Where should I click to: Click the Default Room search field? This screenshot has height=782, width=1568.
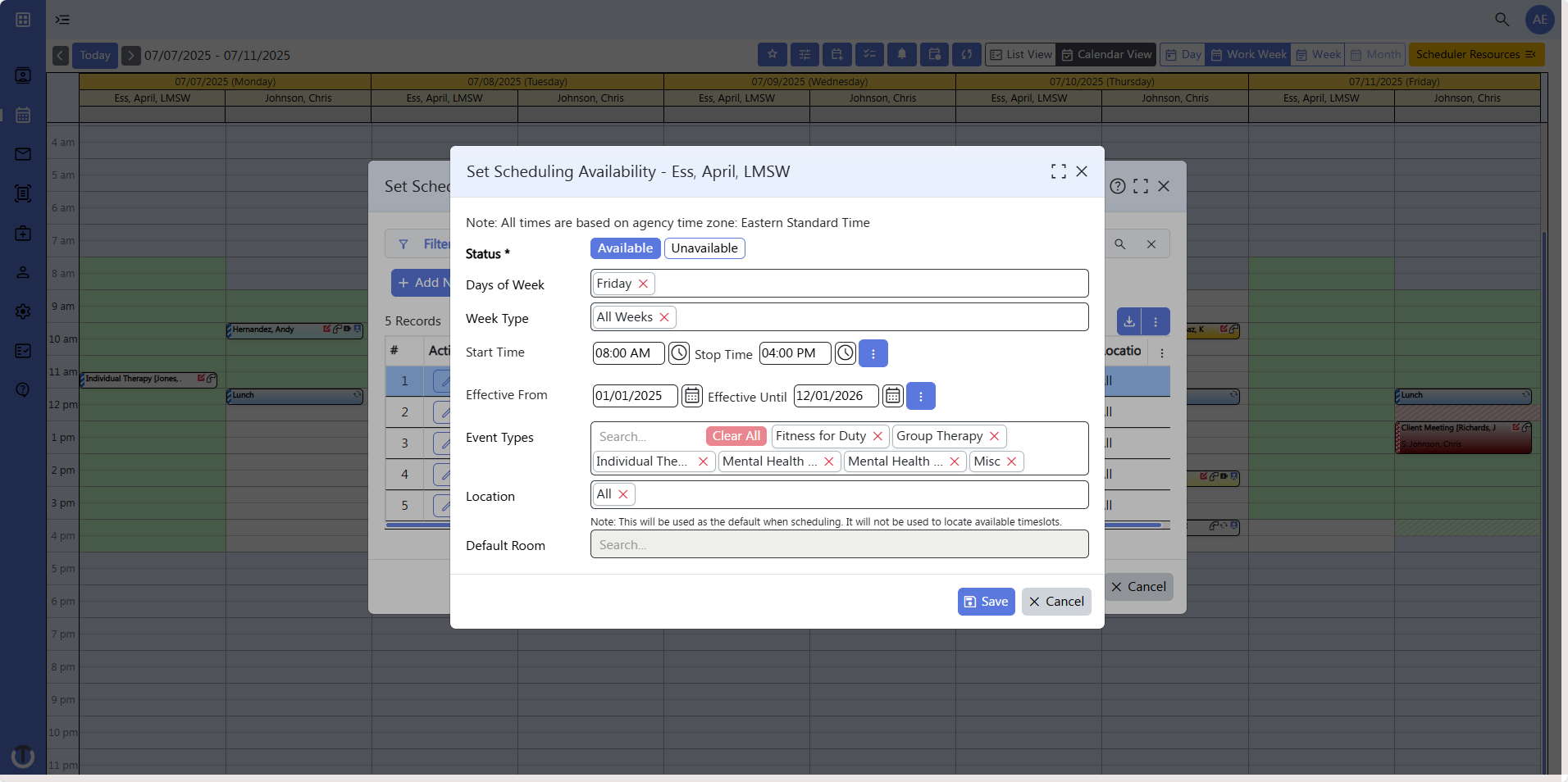click(x=839, y=544)
